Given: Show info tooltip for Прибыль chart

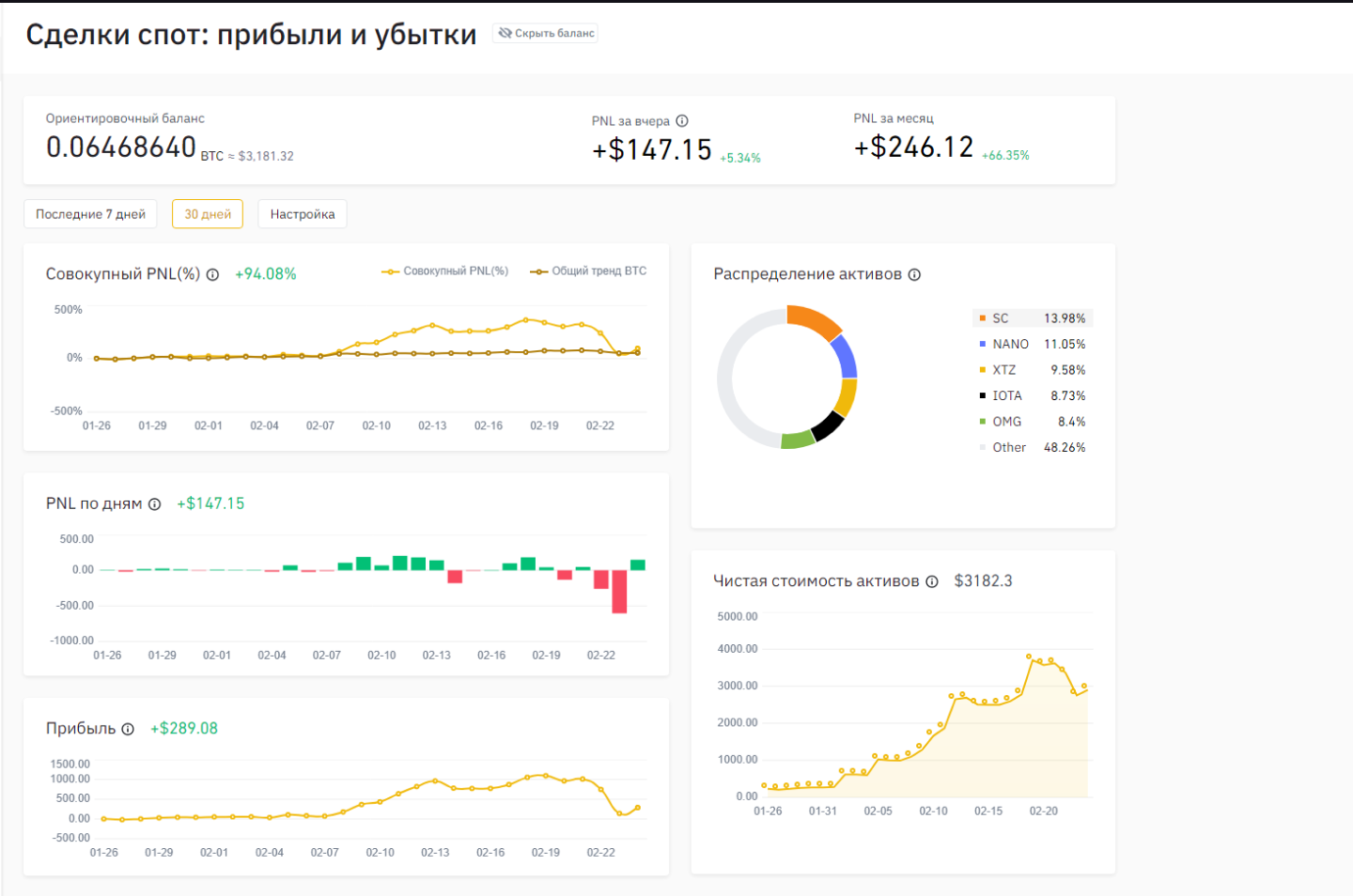Looking at the screenshot, I should point(128,729).
